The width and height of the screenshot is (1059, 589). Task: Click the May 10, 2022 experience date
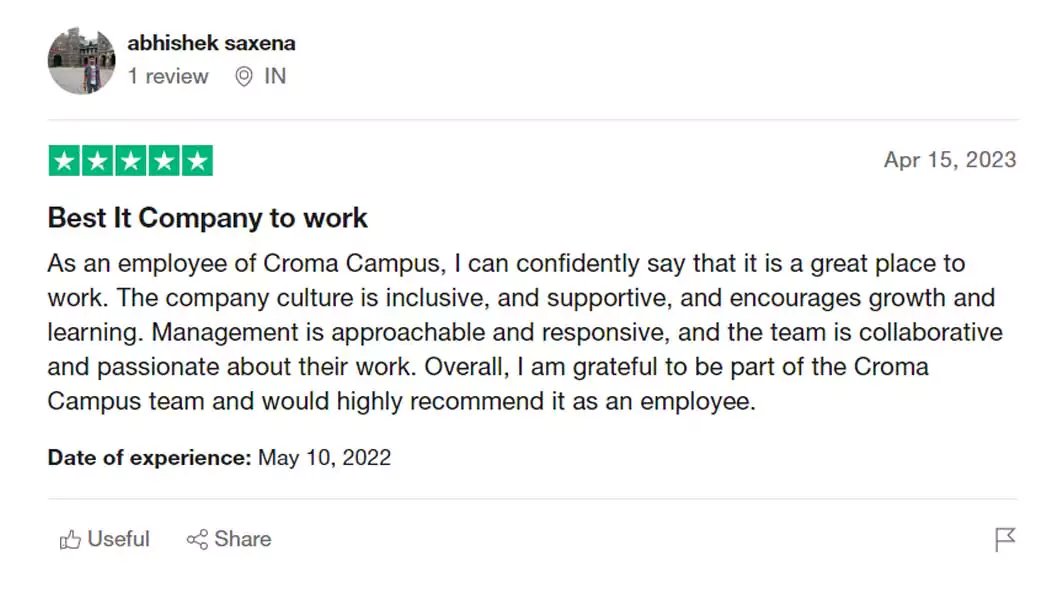[324, 458]
